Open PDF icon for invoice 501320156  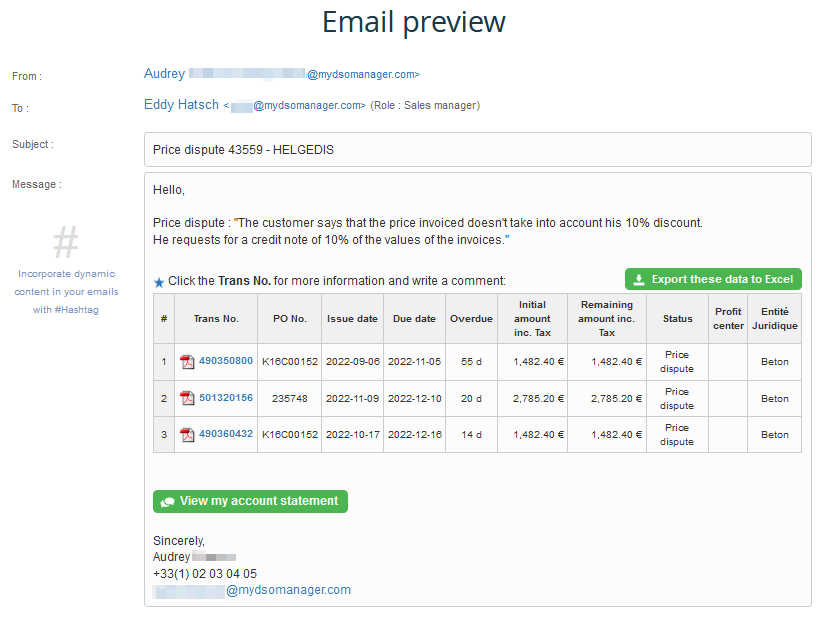(187, 398)
